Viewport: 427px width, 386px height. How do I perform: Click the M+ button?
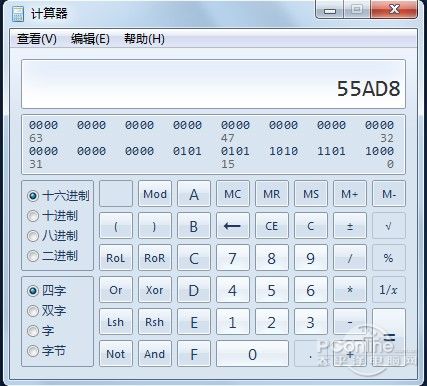point(350,194)
